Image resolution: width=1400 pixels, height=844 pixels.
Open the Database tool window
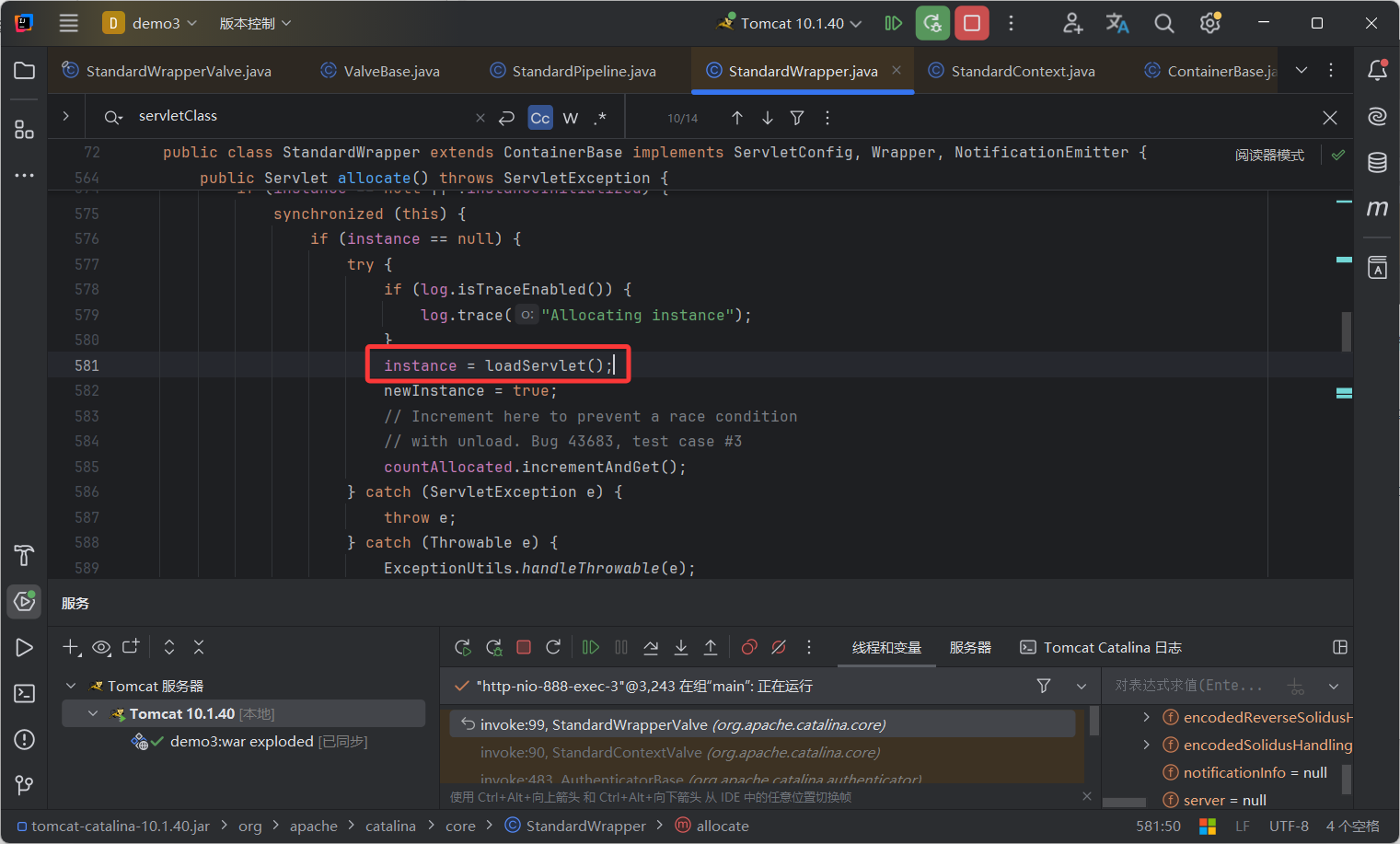pos(1377,162)
